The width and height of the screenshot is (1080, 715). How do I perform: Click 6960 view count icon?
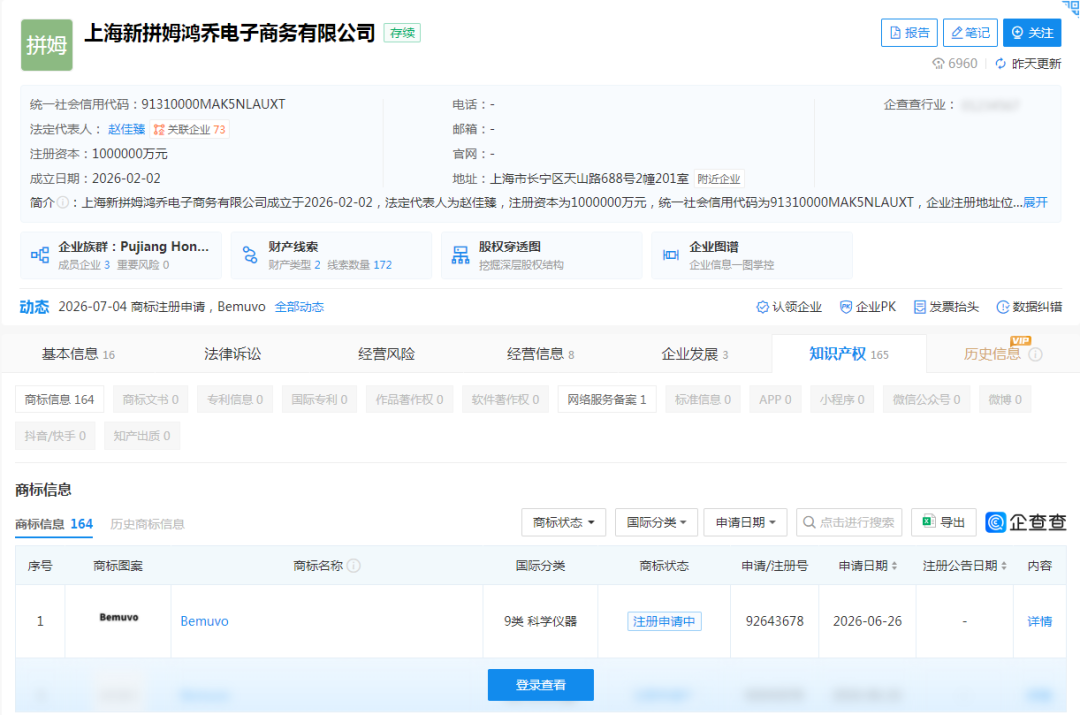point(938,64)
